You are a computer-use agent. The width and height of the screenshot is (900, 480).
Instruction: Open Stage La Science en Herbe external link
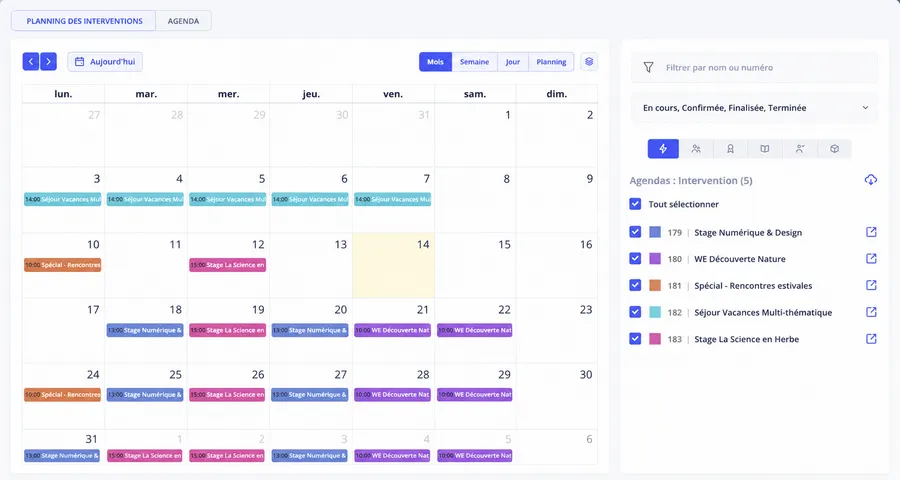pyautogui.click(x=871, y=339)
